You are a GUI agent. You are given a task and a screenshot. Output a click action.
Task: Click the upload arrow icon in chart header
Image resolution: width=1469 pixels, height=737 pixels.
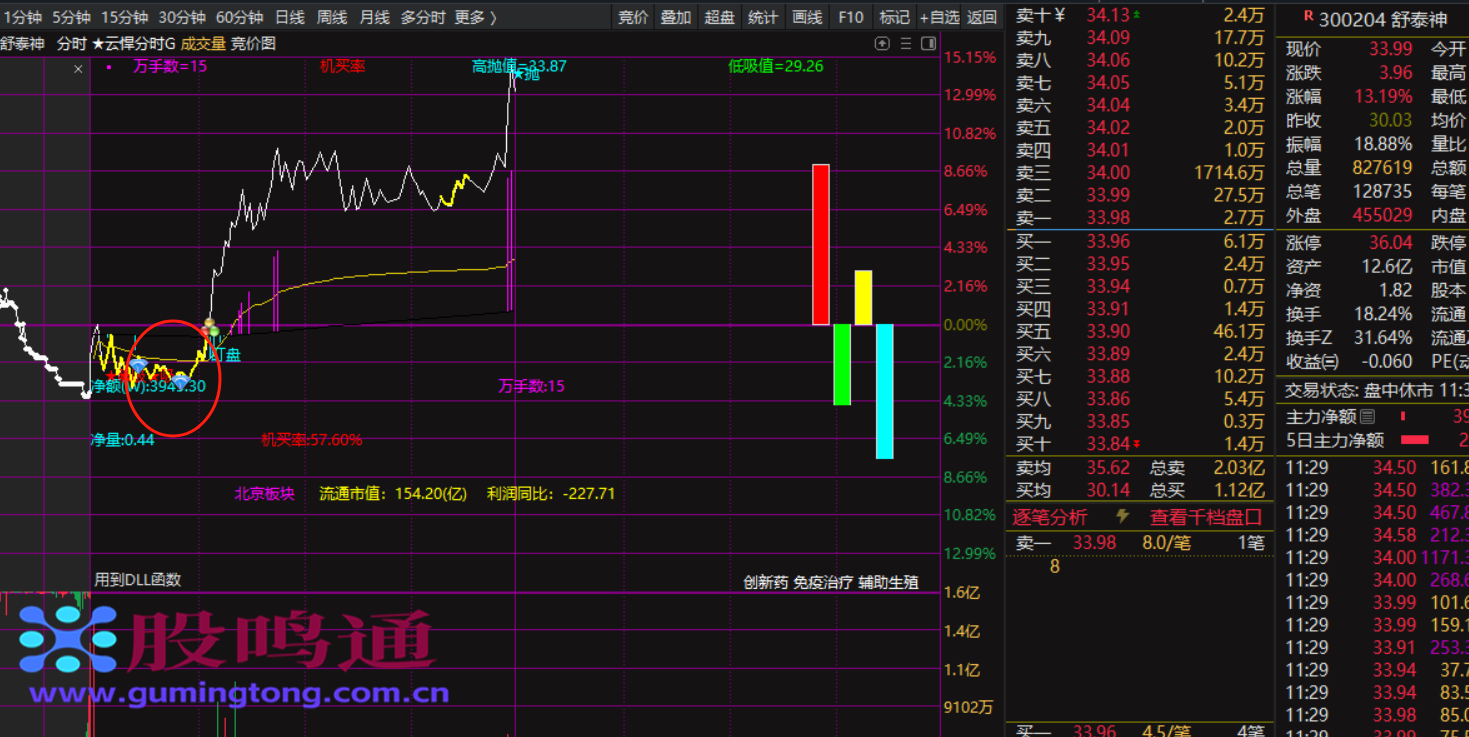pos(882,43)
